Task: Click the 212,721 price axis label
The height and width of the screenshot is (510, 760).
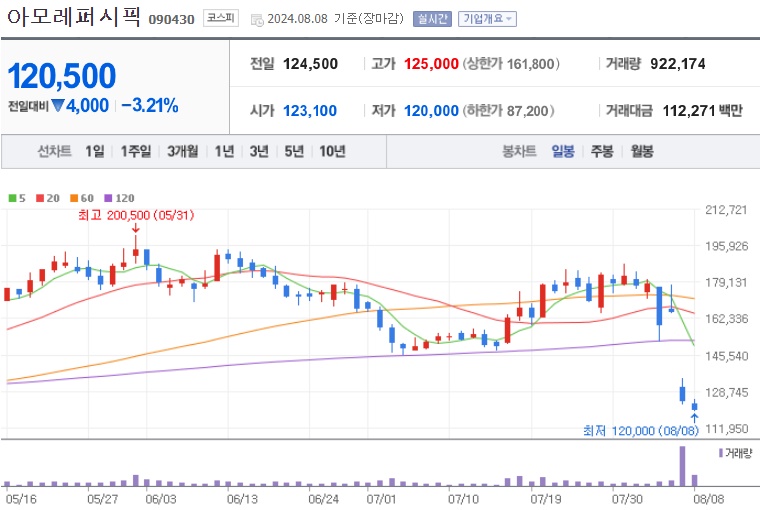Action: pyautogui.click(x=726, y=210)
